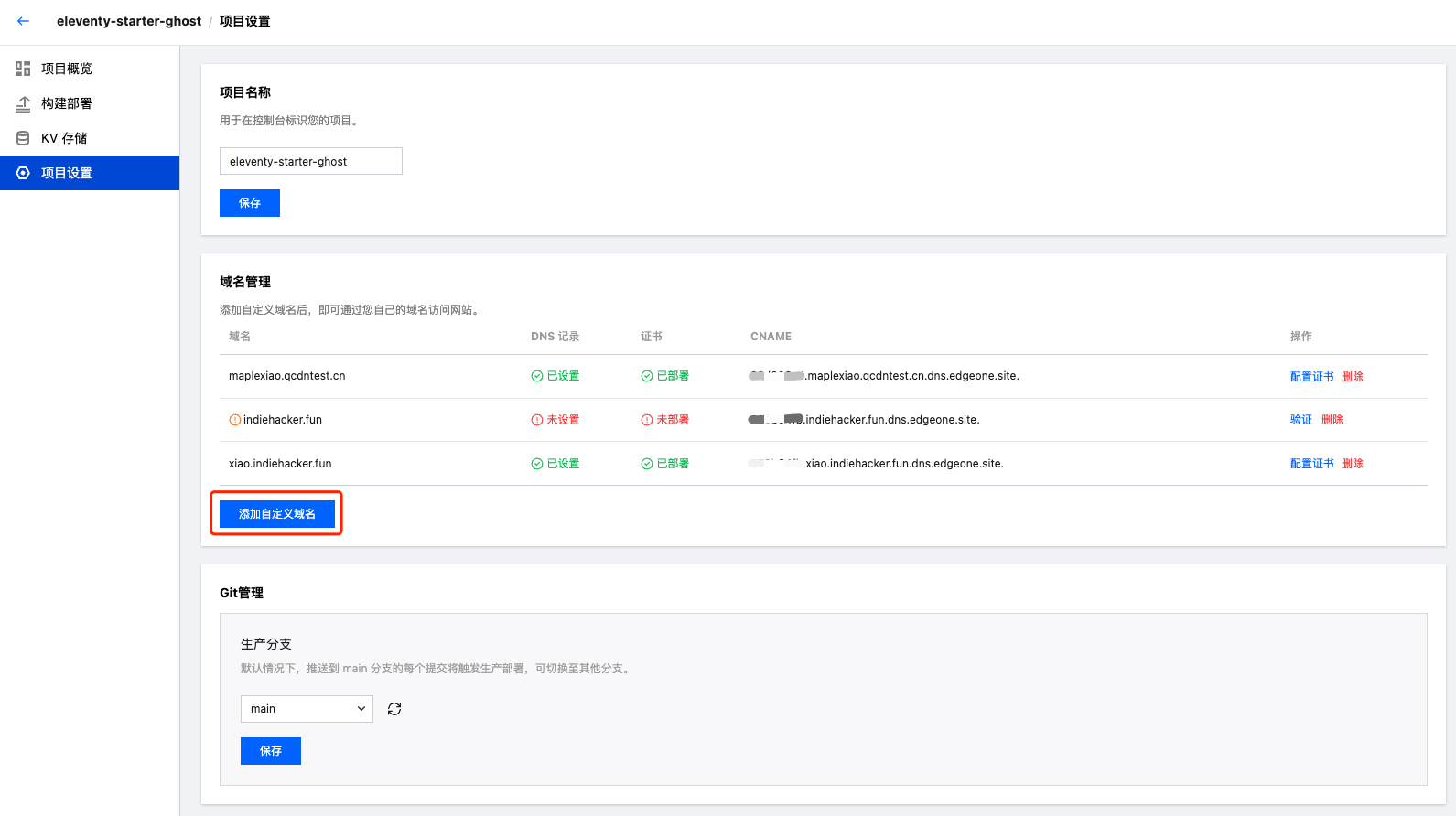
Task: Open the main production branch dropdown
Action: 307,709
